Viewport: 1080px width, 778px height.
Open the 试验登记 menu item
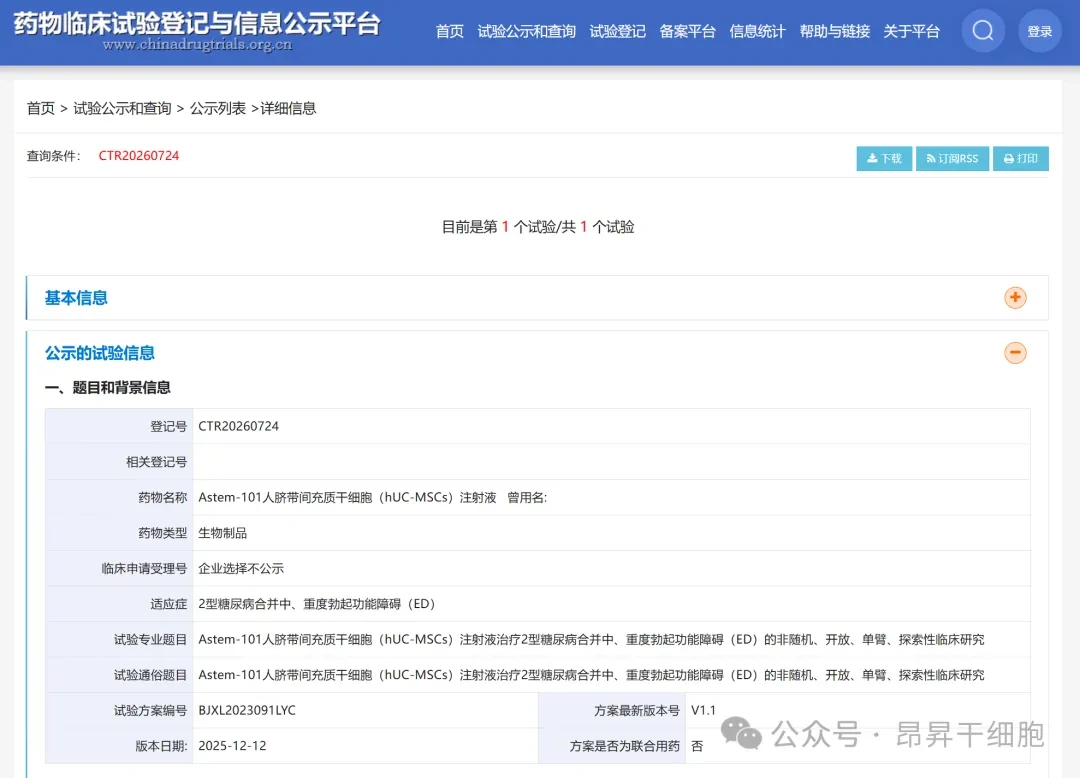(617, 32)
